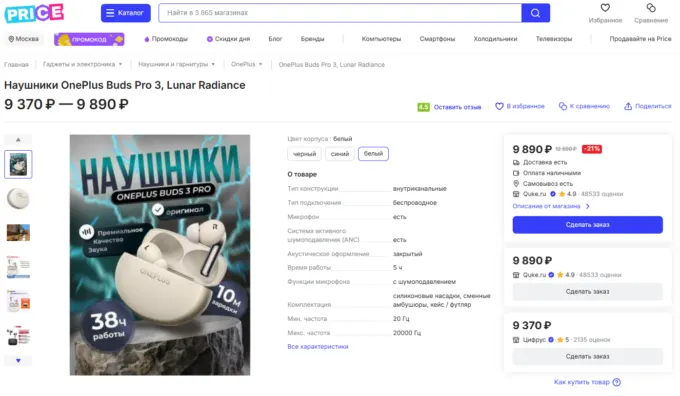Click 'Сделать заказ' under second Quke.ru offer
The image size is (680, 396).
tap(588, 291)
